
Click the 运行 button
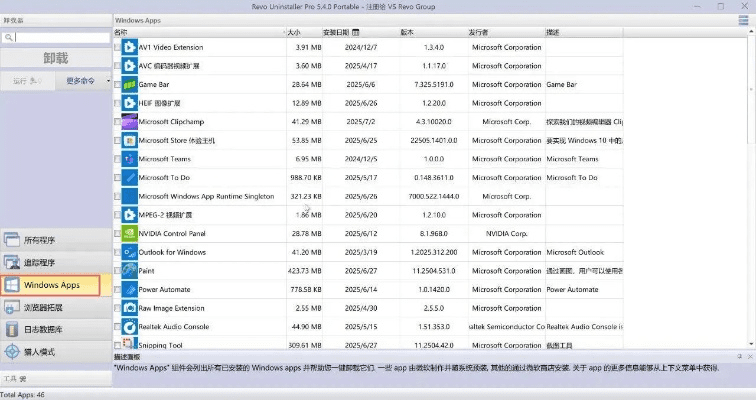click(28, 80)
